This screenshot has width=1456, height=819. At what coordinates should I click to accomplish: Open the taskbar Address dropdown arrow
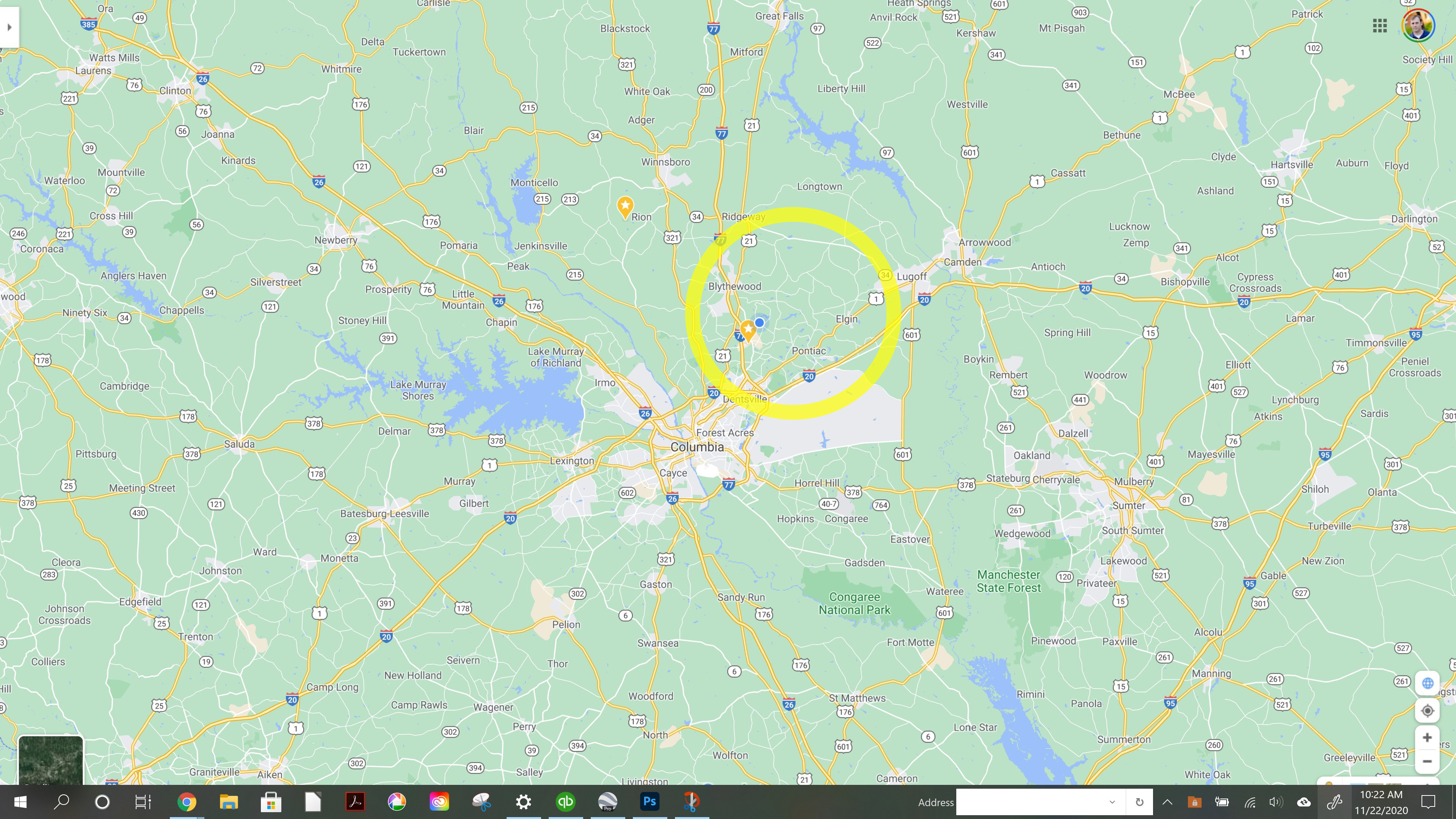point(1112,802)
